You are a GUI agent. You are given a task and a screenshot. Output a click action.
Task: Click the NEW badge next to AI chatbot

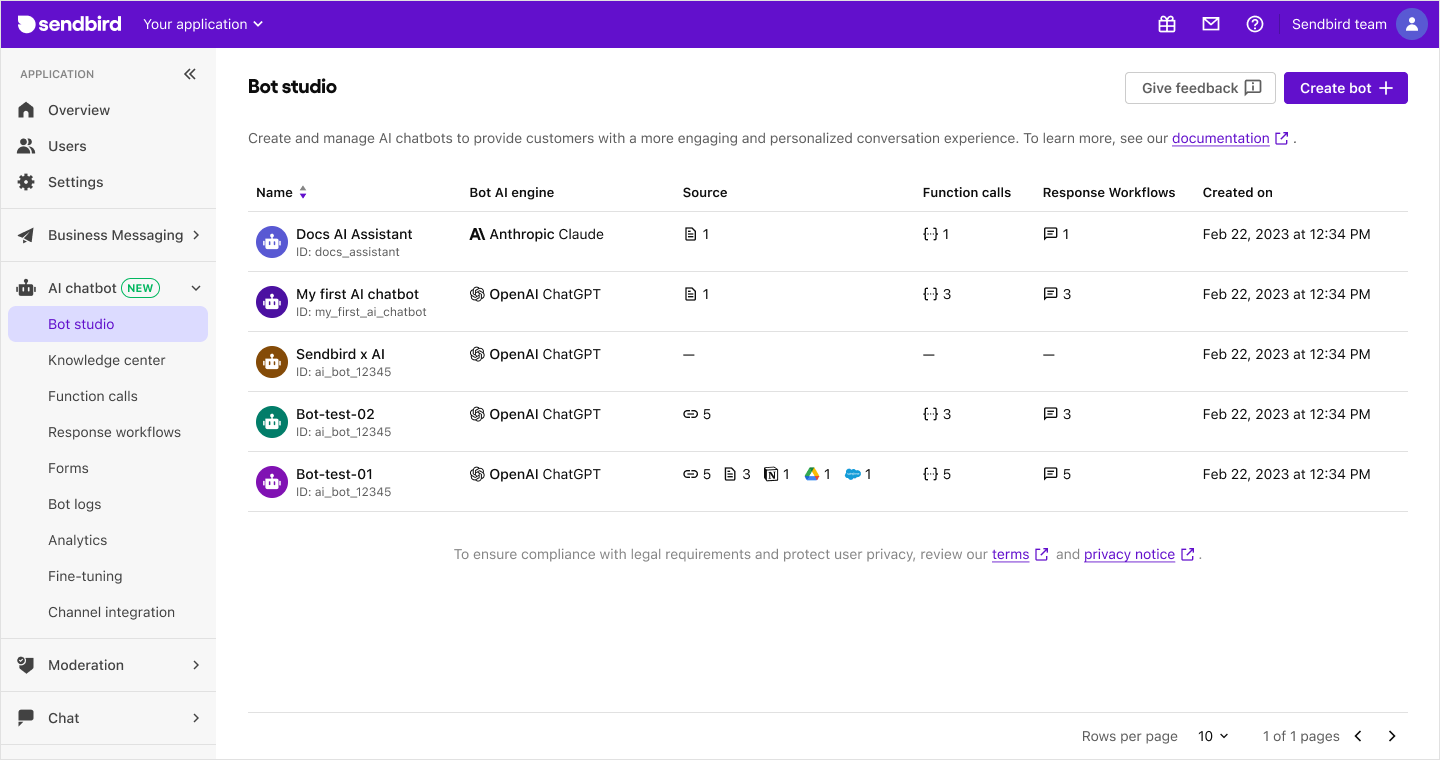click(x=140, y=288)
